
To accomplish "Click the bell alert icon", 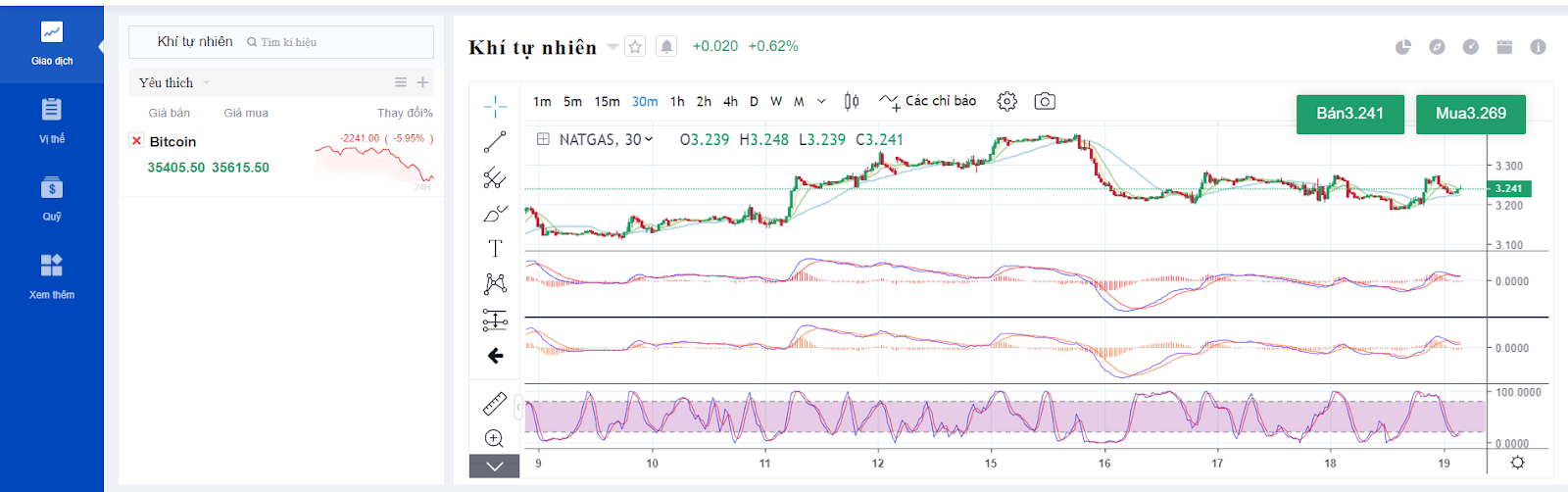I will [x=666, y=46].
